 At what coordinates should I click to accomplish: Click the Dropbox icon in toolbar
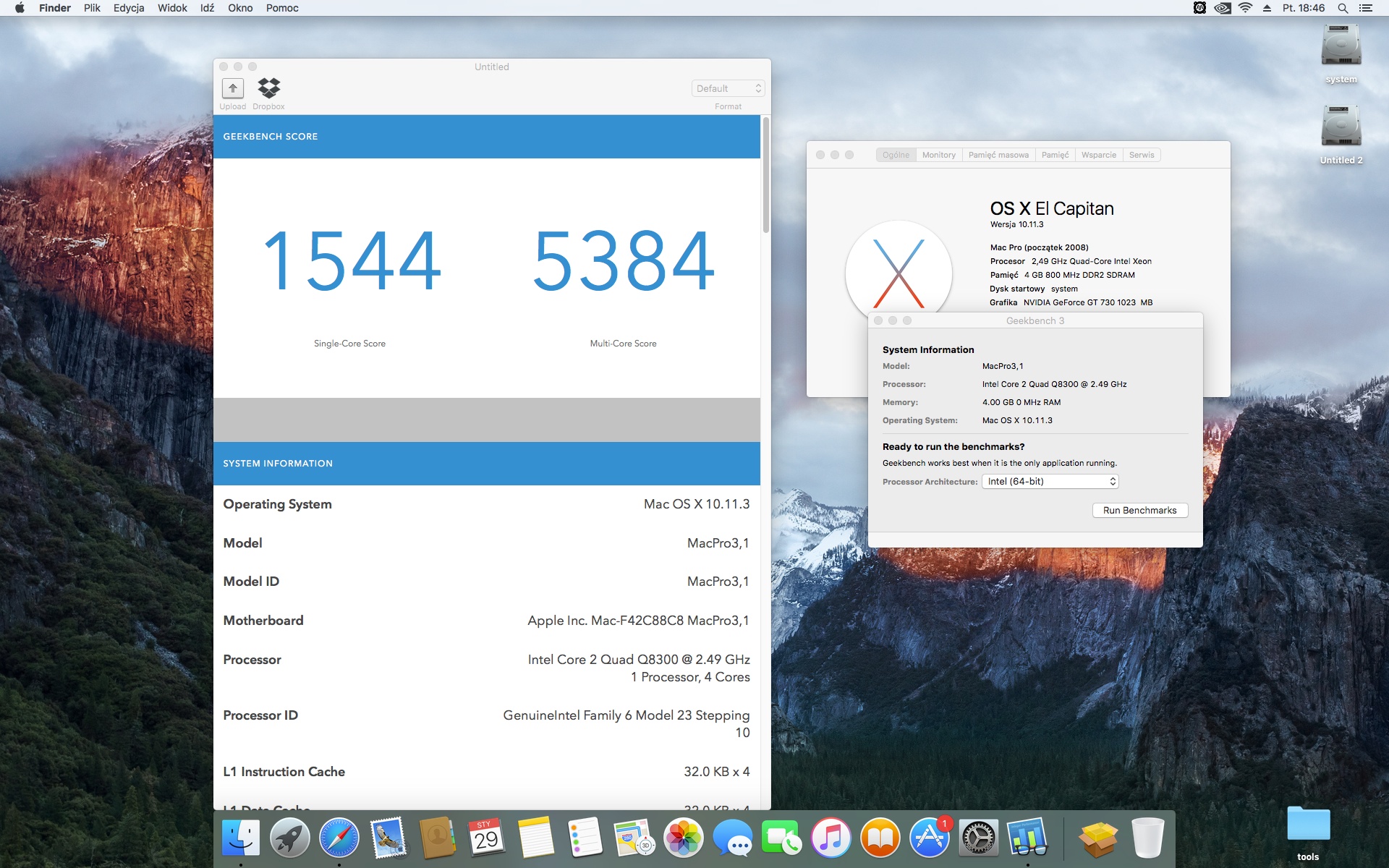click(268, 88)
